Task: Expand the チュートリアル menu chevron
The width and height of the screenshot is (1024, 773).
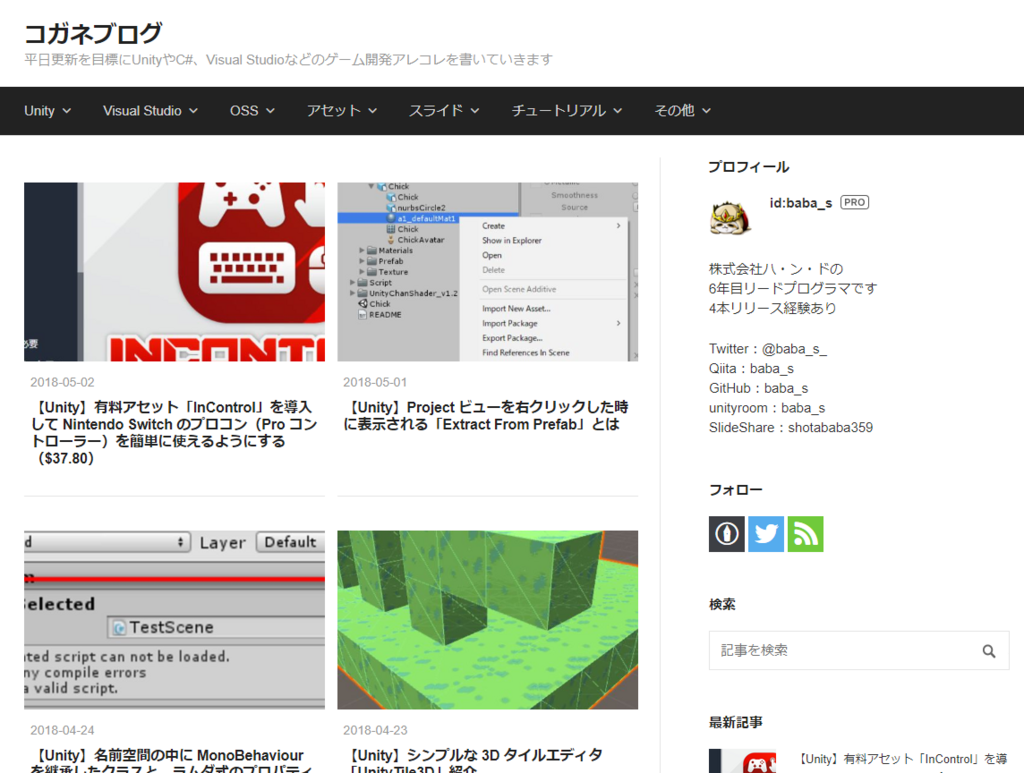Action: coord(617,111)
